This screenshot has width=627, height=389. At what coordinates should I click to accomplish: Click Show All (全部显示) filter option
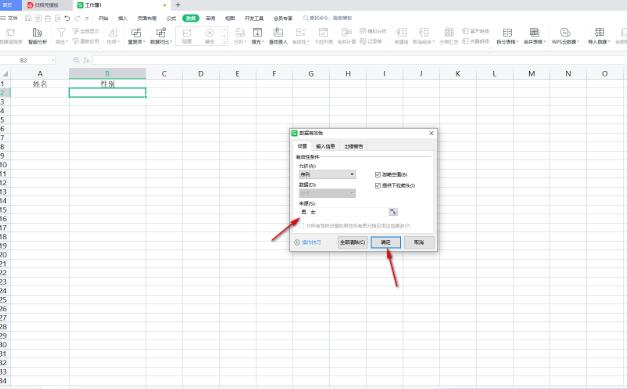coord(86,31)
